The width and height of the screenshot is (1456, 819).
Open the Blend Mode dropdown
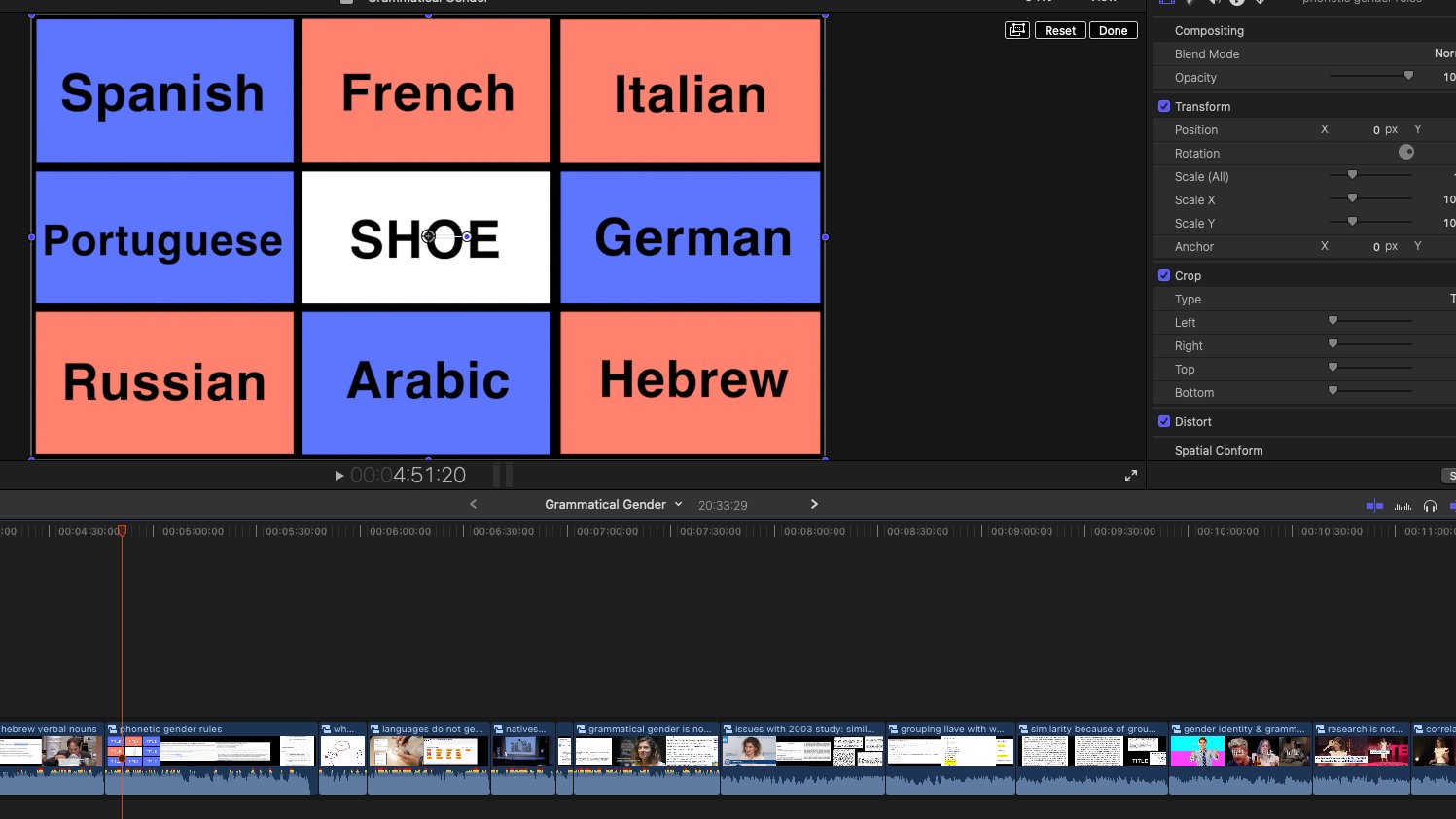pos(1444,53)
